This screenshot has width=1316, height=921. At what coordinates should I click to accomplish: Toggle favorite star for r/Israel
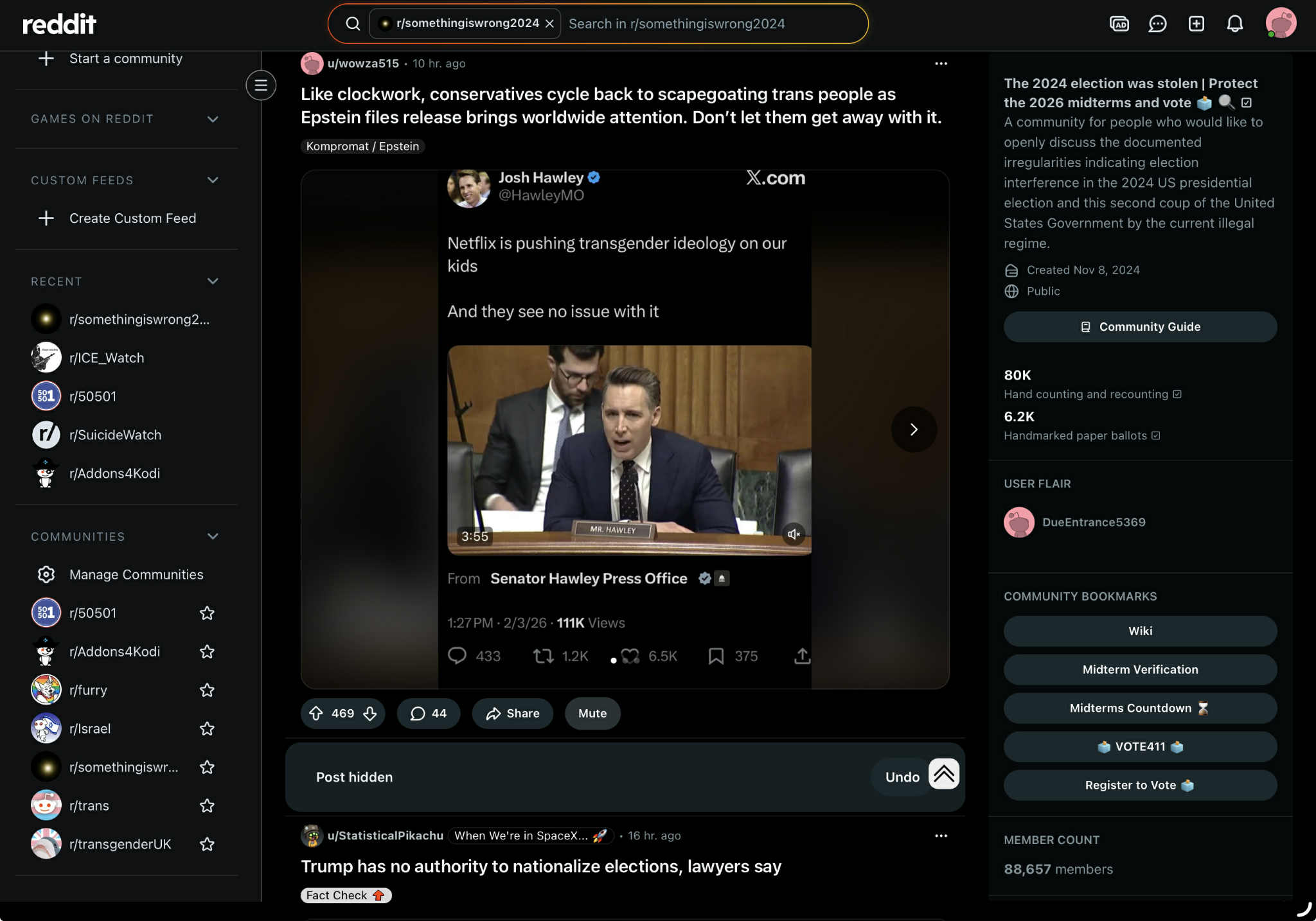tap(207, 728)
